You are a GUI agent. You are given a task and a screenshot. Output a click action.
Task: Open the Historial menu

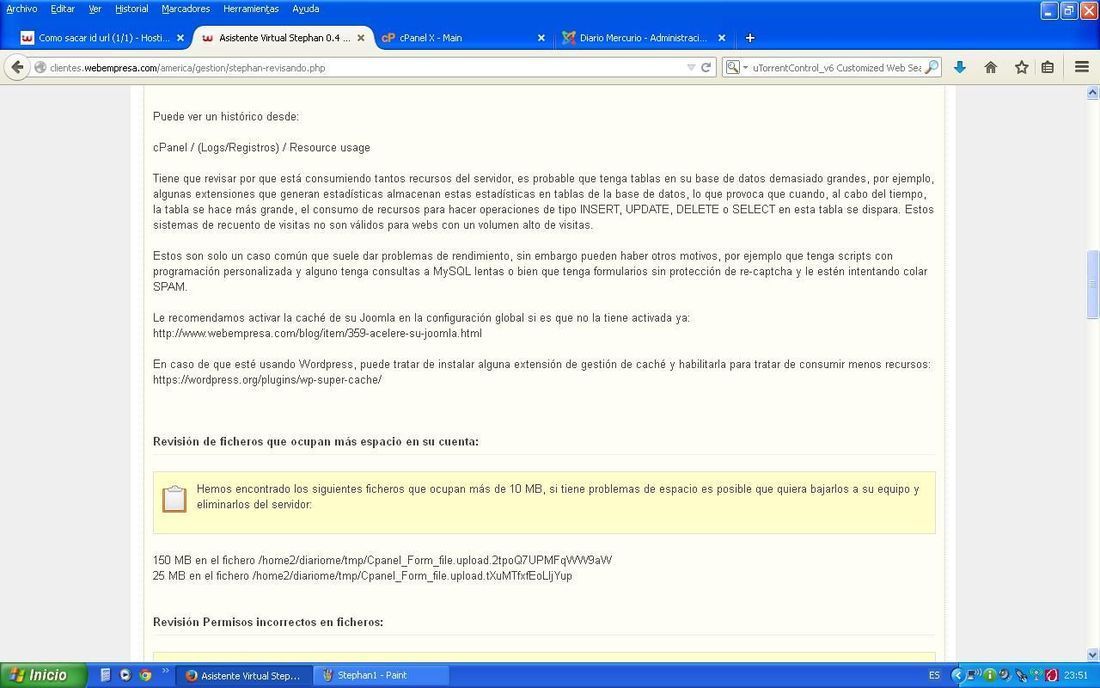pos(131,8)
